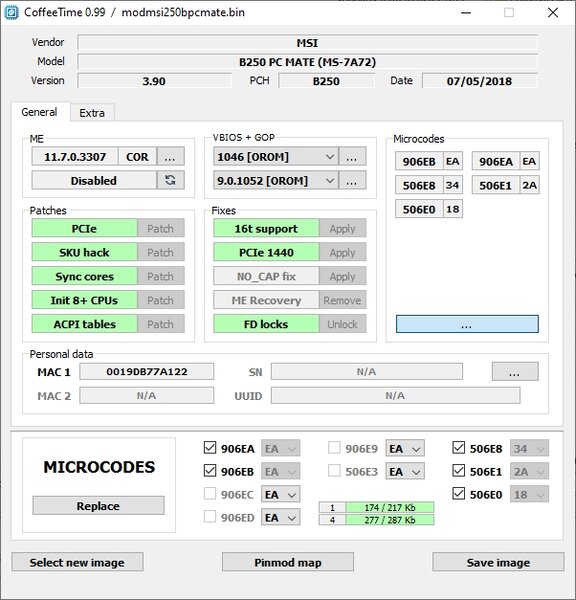
Task: Toggle the 906ED microcode checkbox
Action: (x=210, y=517)
